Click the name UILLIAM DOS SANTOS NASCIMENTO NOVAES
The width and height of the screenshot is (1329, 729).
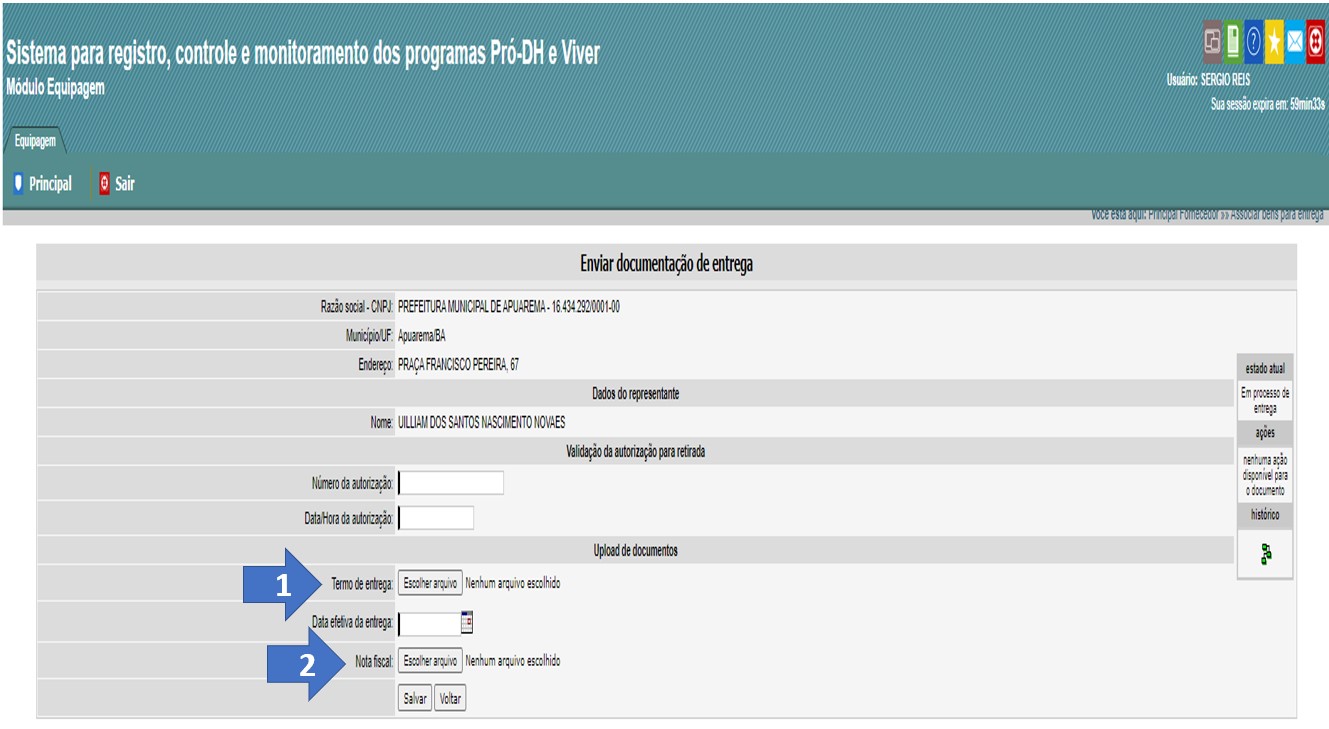[x=481, y=423]
